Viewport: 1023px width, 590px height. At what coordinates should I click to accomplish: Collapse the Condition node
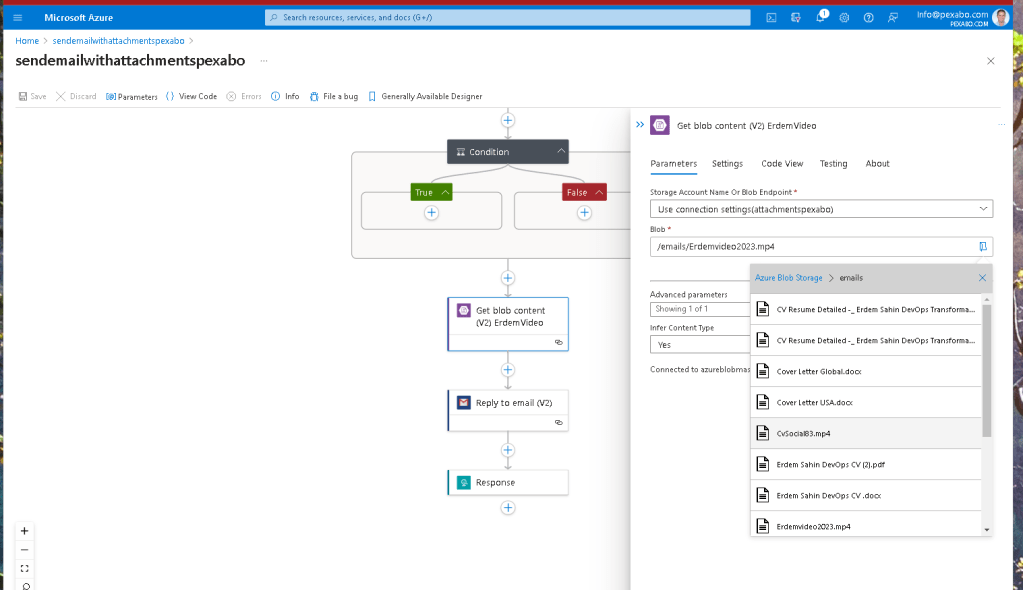560,151
